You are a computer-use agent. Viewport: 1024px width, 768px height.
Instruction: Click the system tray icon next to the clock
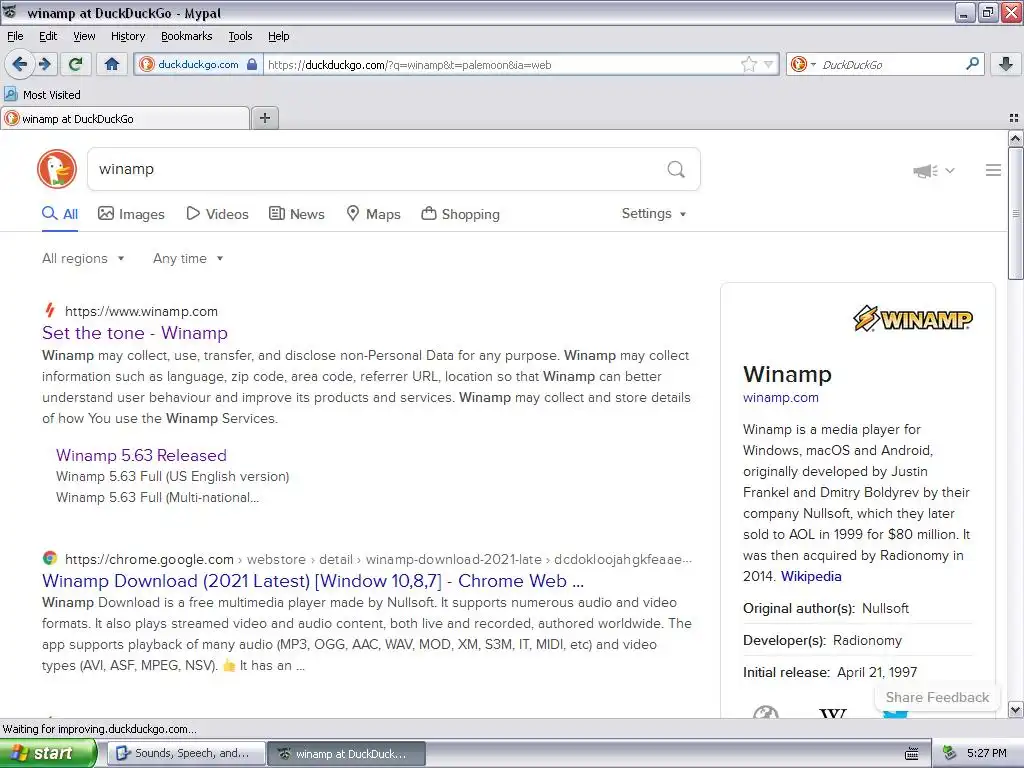tap(950, 754)
